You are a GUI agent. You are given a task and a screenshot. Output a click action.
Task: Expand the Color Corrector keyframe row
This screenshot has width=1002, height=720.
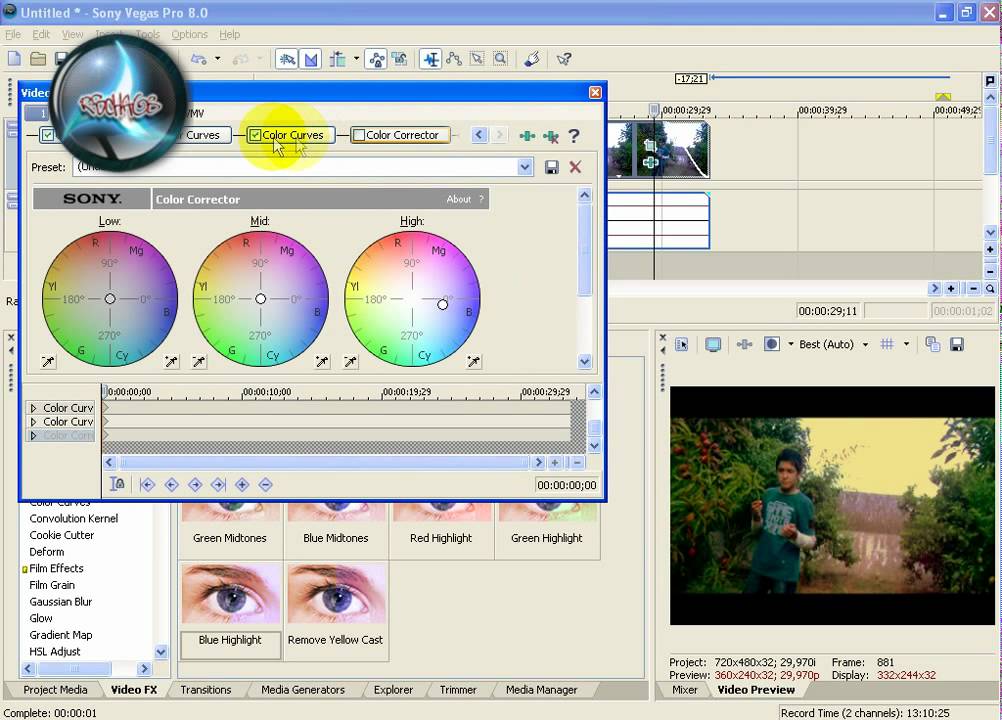(33, 436)
